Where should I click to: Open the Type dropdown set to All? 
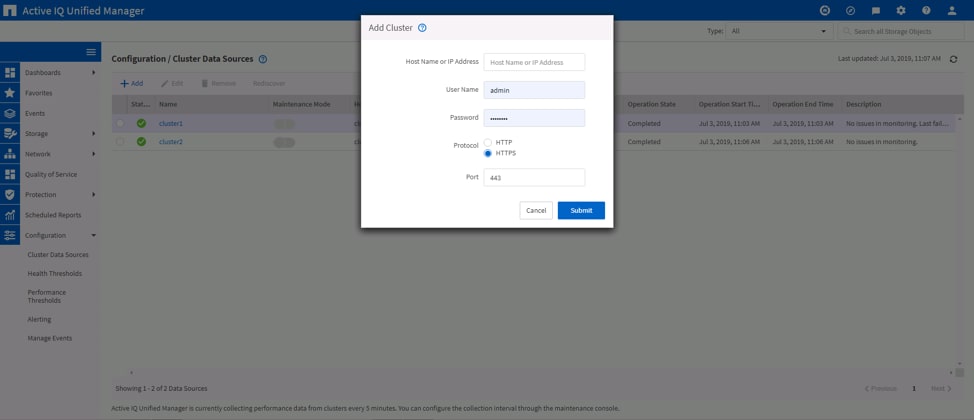[x=779, y=31]
